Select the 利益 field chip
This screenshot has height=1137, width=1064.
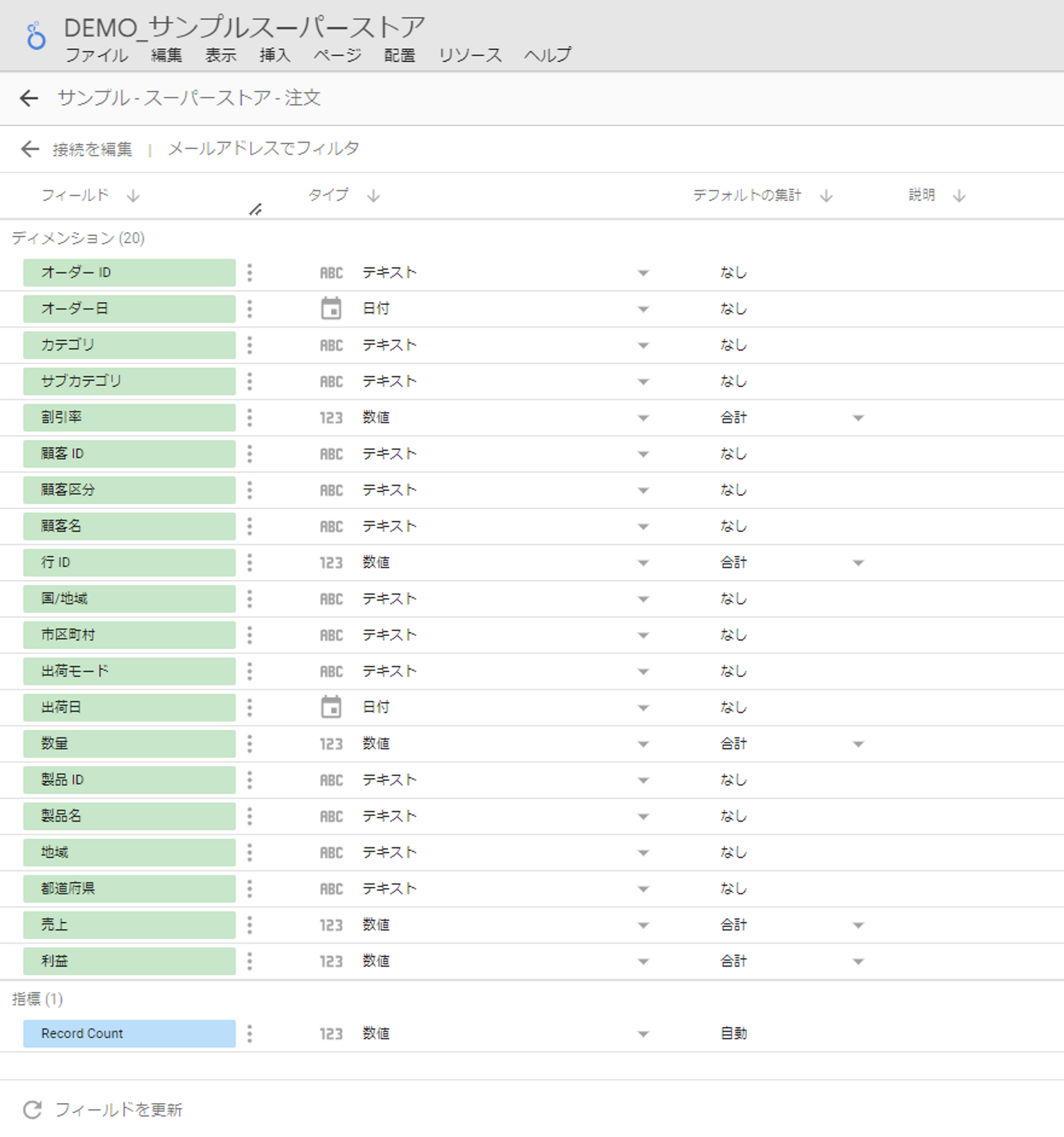(129, 961)
